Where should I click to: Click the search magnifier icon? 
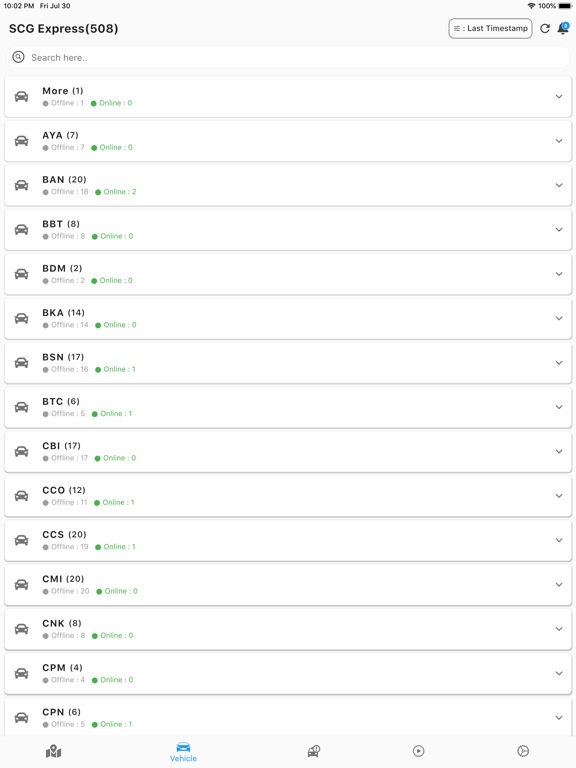(x=18, y=57)
